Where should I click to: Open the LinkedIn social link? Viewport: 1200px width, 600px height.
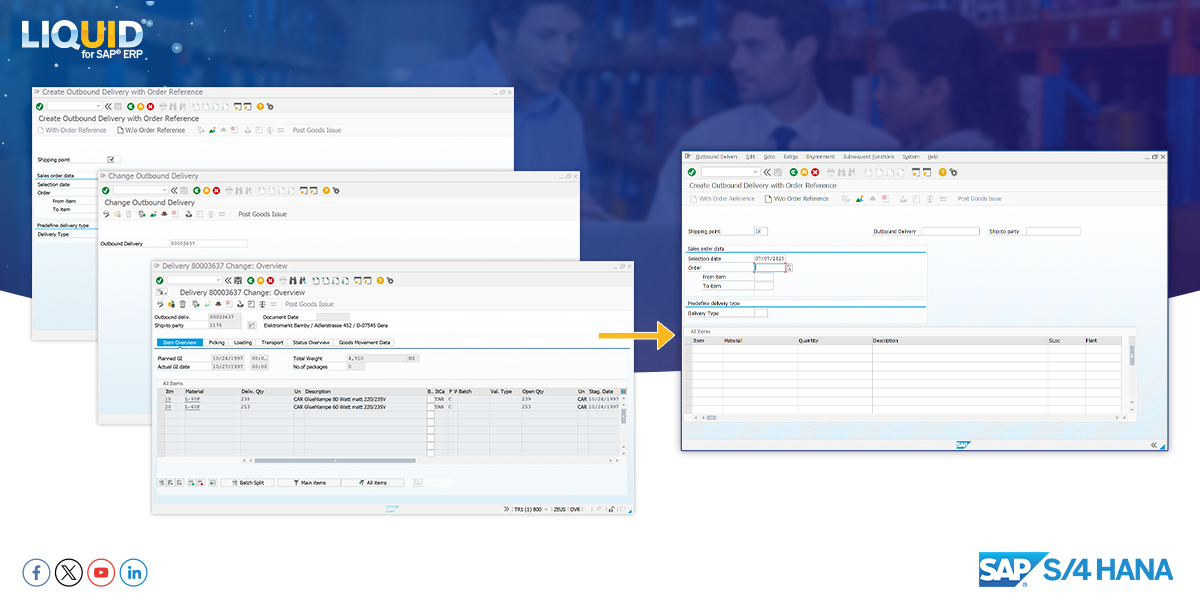point(133,572)
